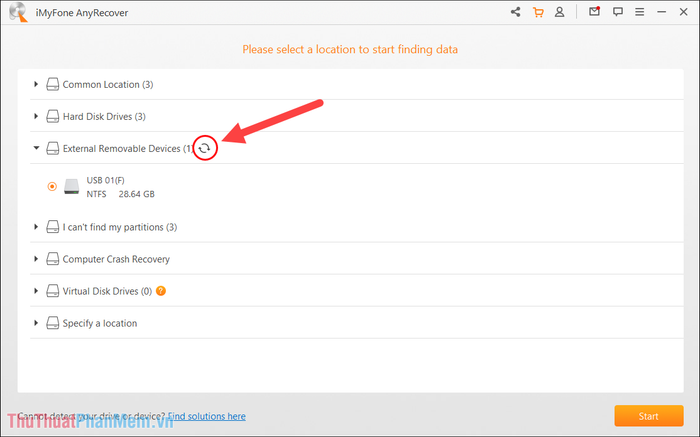Click the Hard Disk Drives drive icon
This screenshot has width=700, height=437.
pos(53,117)
